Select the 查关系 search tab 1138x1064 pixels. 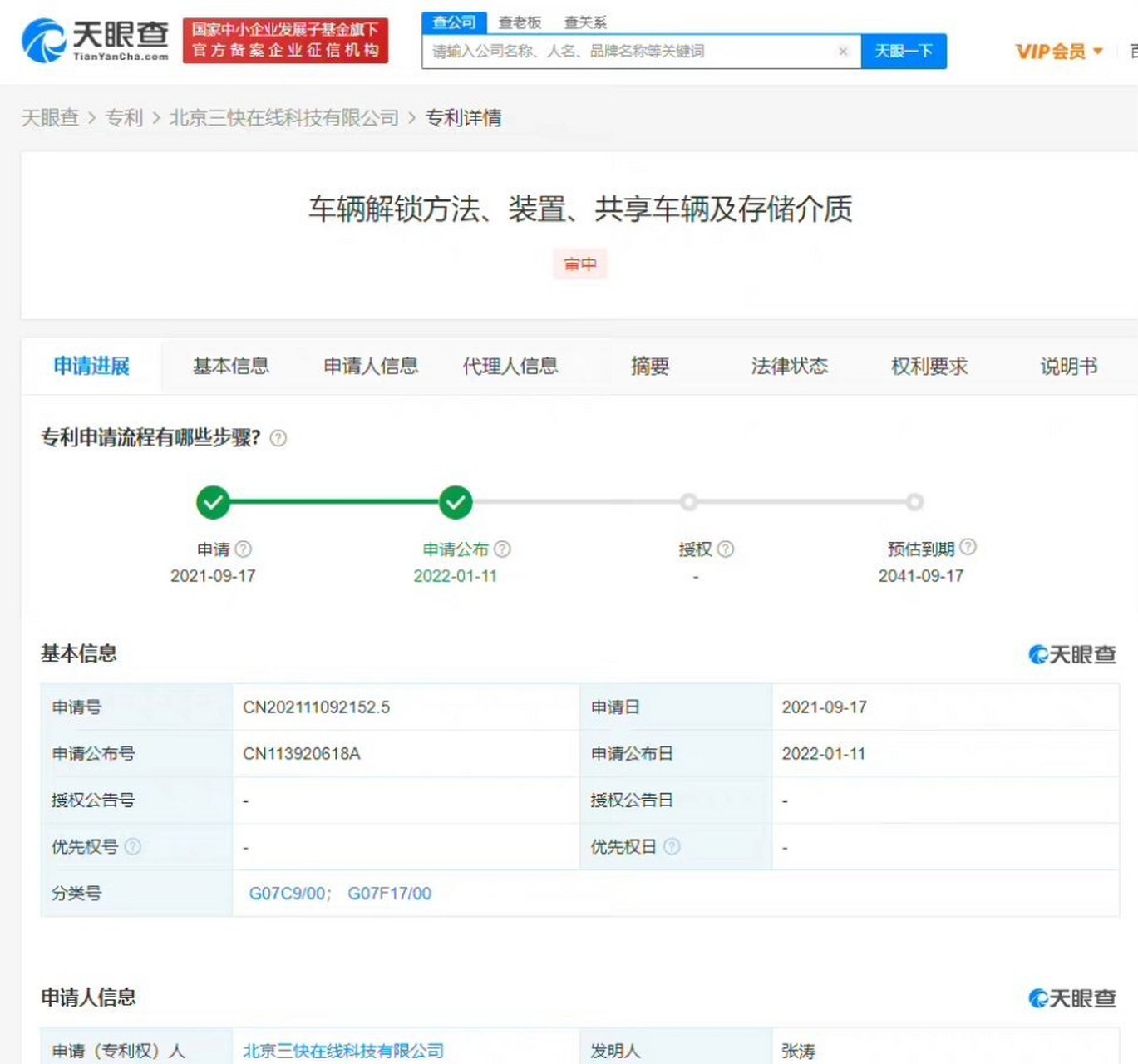(x=585, y=22)
